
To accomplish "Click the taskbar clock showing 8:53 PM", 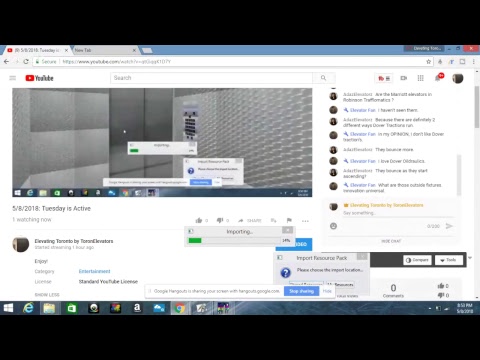I will [465, 308].
